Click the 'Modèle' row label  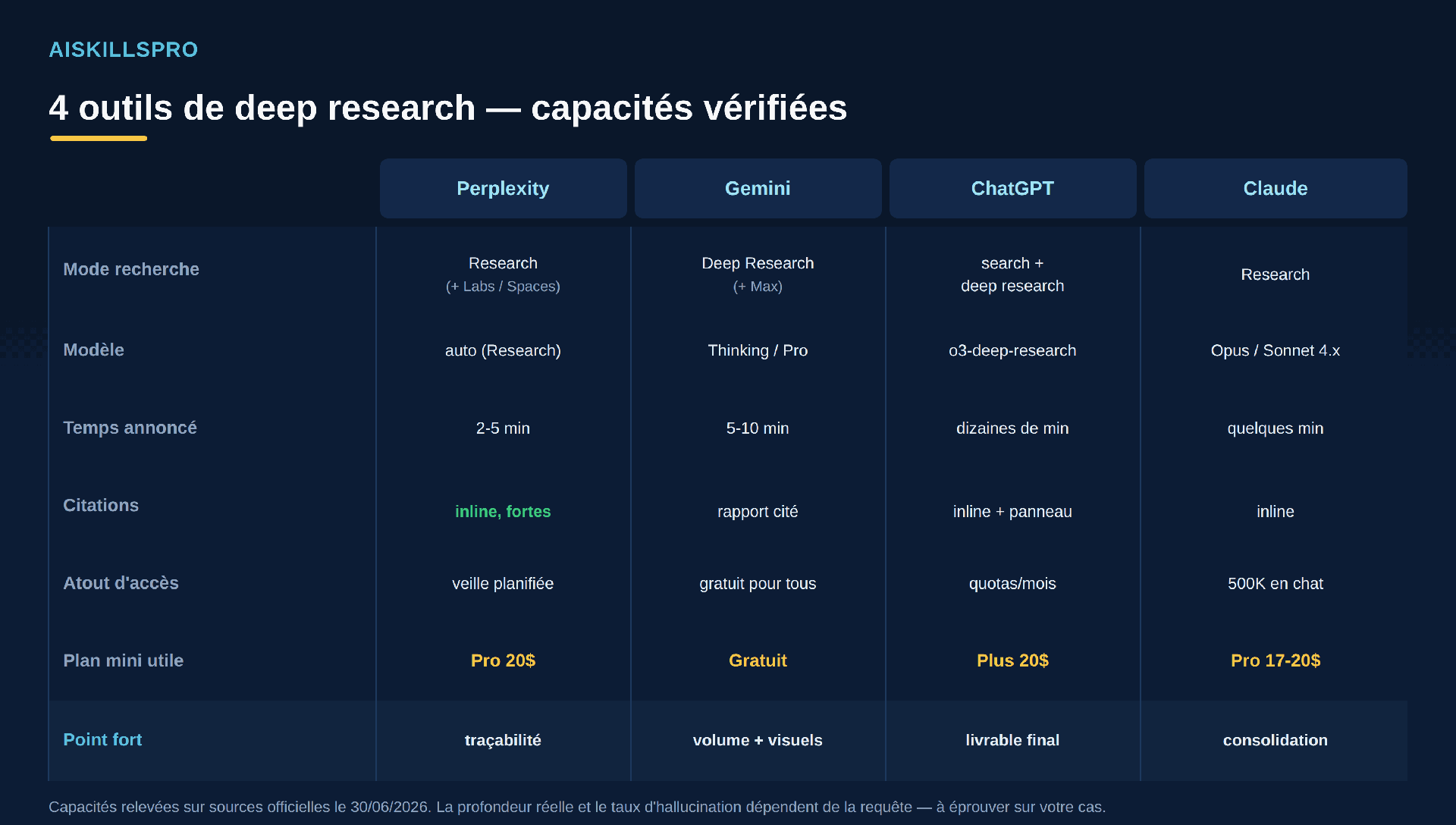93,350
